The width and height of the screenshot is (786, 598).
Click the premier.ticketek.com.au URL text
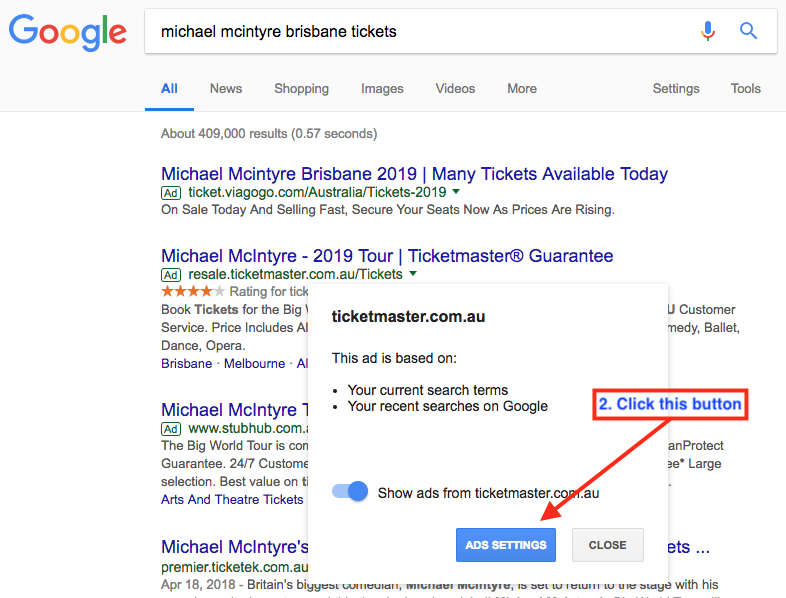pyautogui.click(x=235, y=567)
